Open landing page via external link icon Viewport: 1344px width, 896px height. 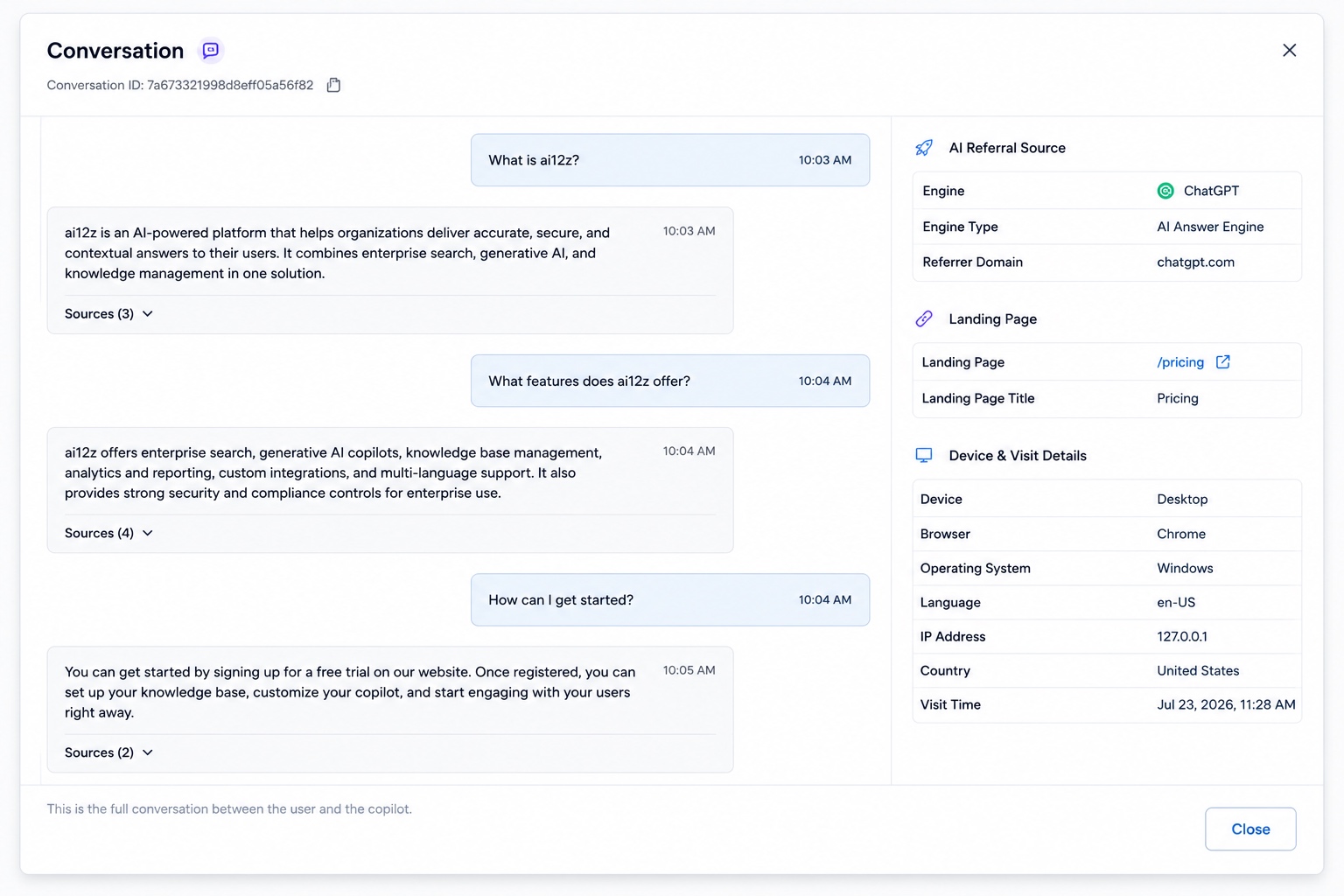1223,362
